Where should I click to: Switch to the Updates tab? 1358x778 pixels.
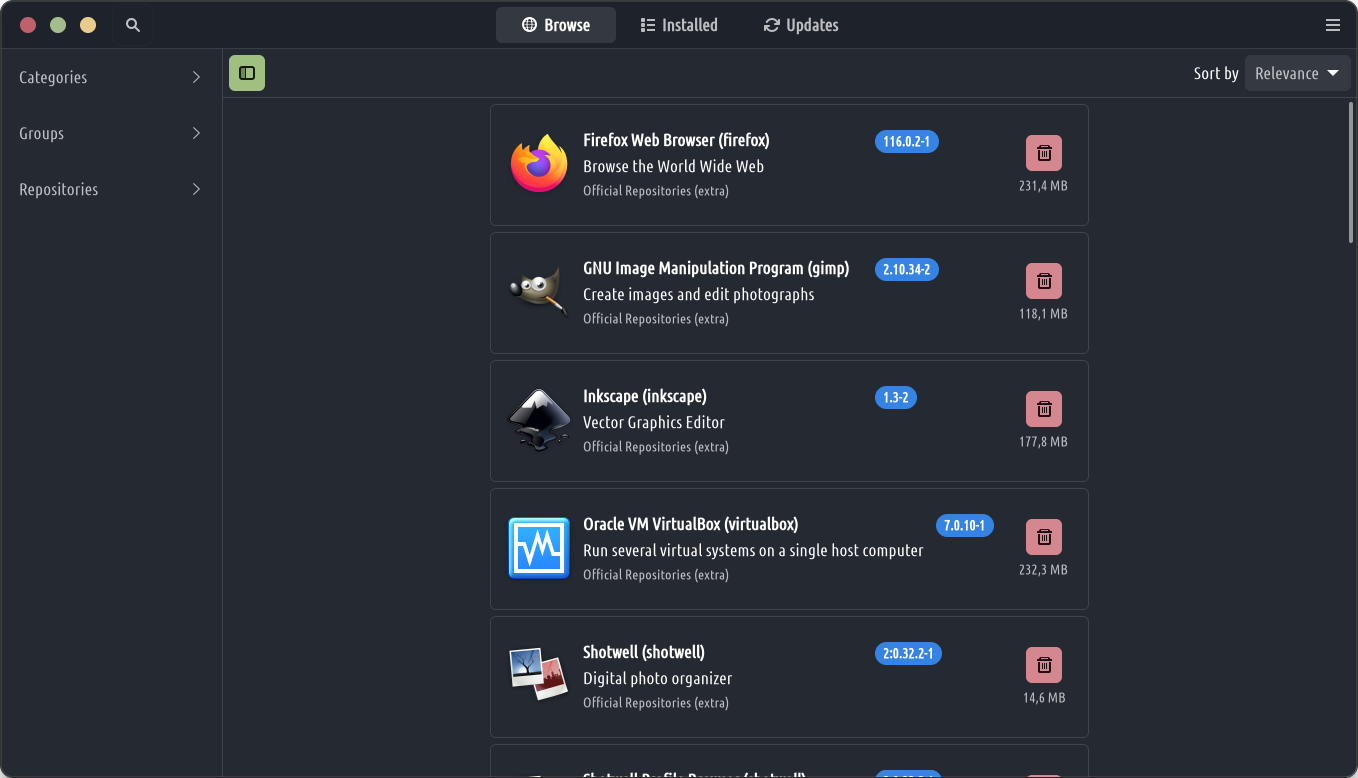coord(800,25)
